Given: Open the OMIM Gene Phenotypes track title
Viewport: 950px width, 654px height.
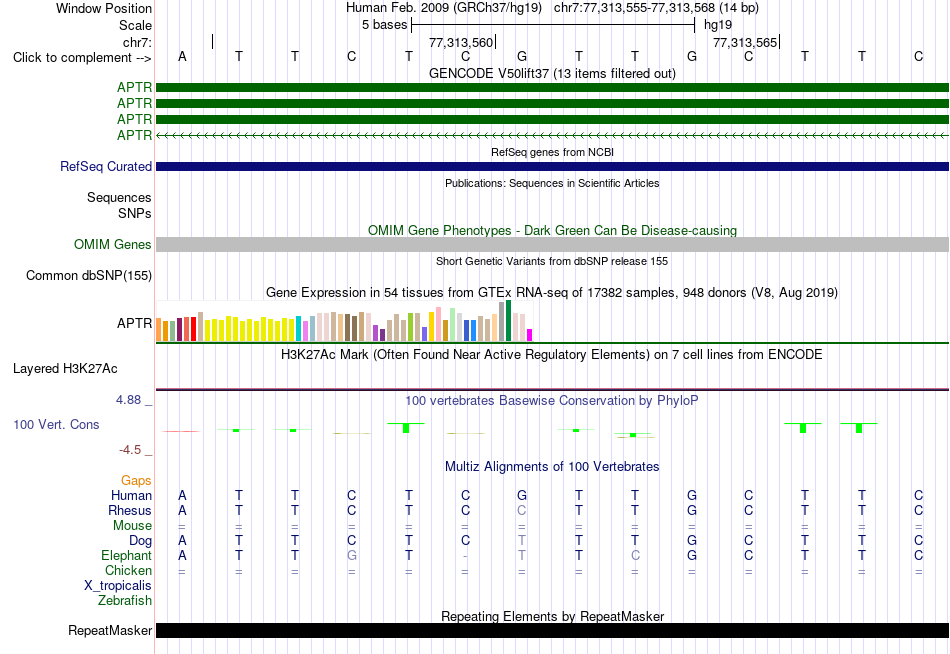Looking at the screenshot, I should [x=552, y=230].
